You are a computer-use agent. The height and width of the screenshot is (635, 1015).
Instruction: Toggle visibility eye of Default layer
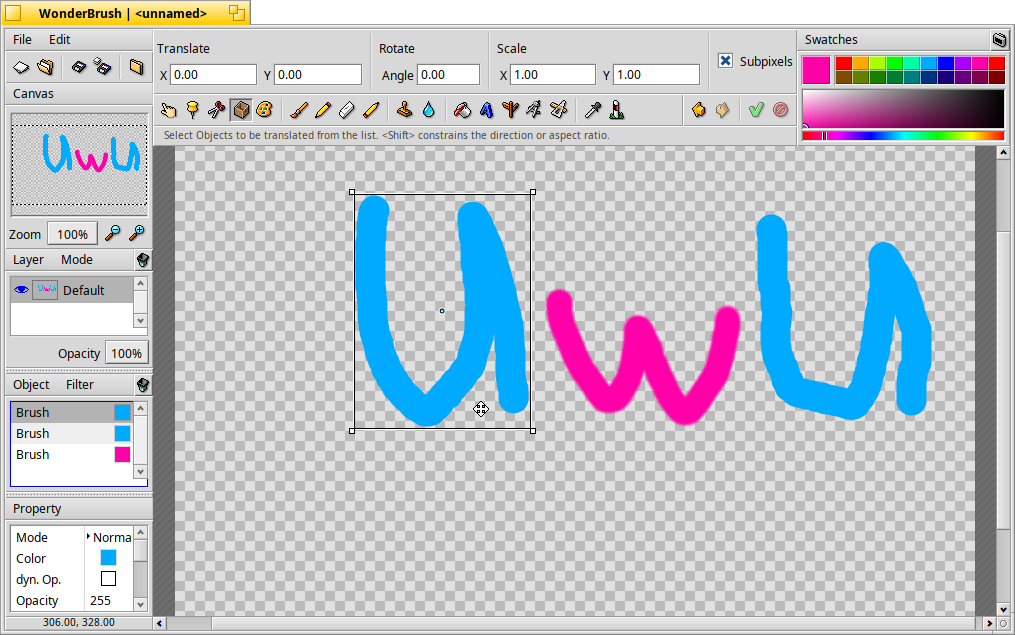click(x=21, y=290)
